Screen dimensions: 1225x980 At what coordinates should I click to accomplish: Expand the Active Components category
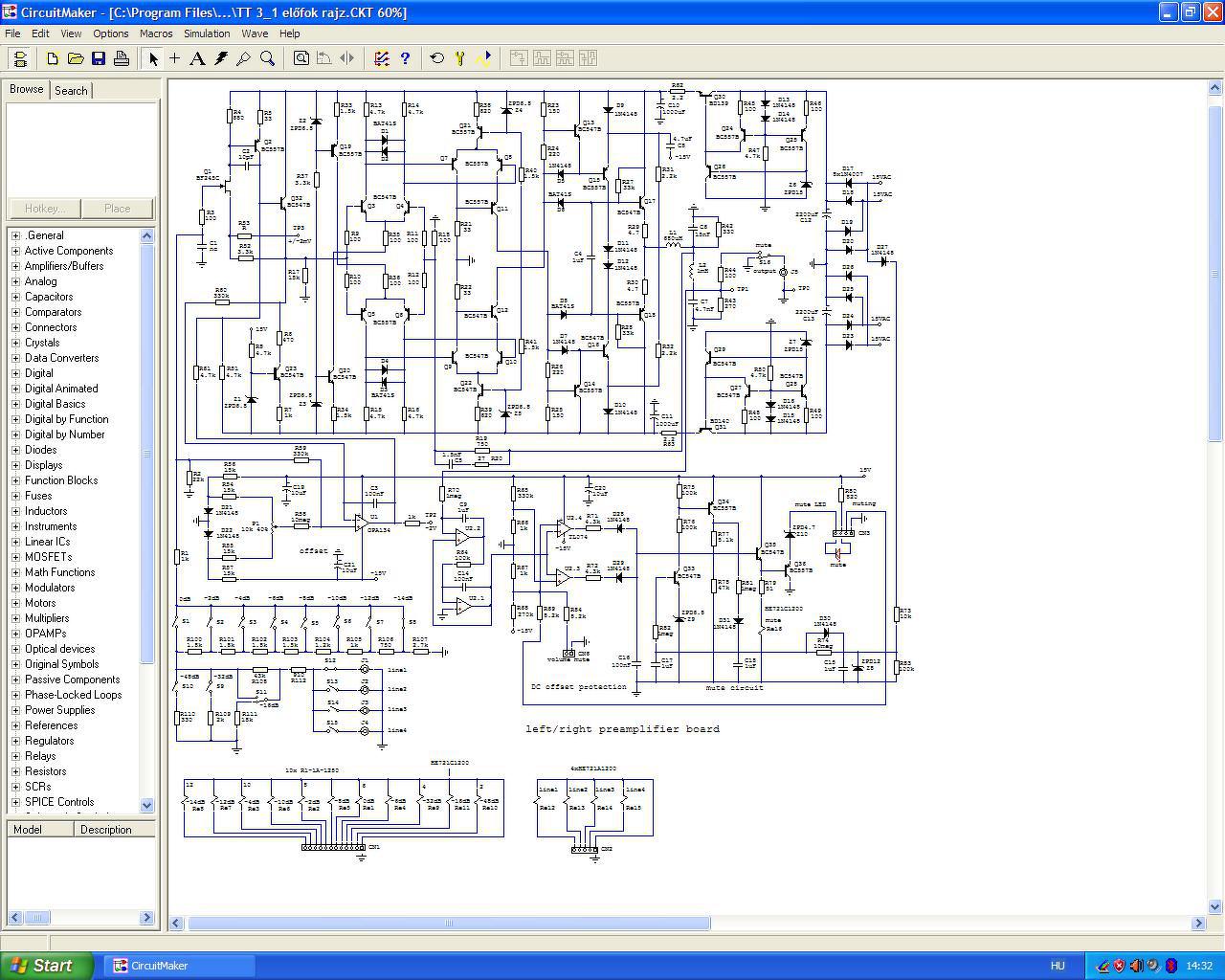pyautogui.click(x=15, y=251)
